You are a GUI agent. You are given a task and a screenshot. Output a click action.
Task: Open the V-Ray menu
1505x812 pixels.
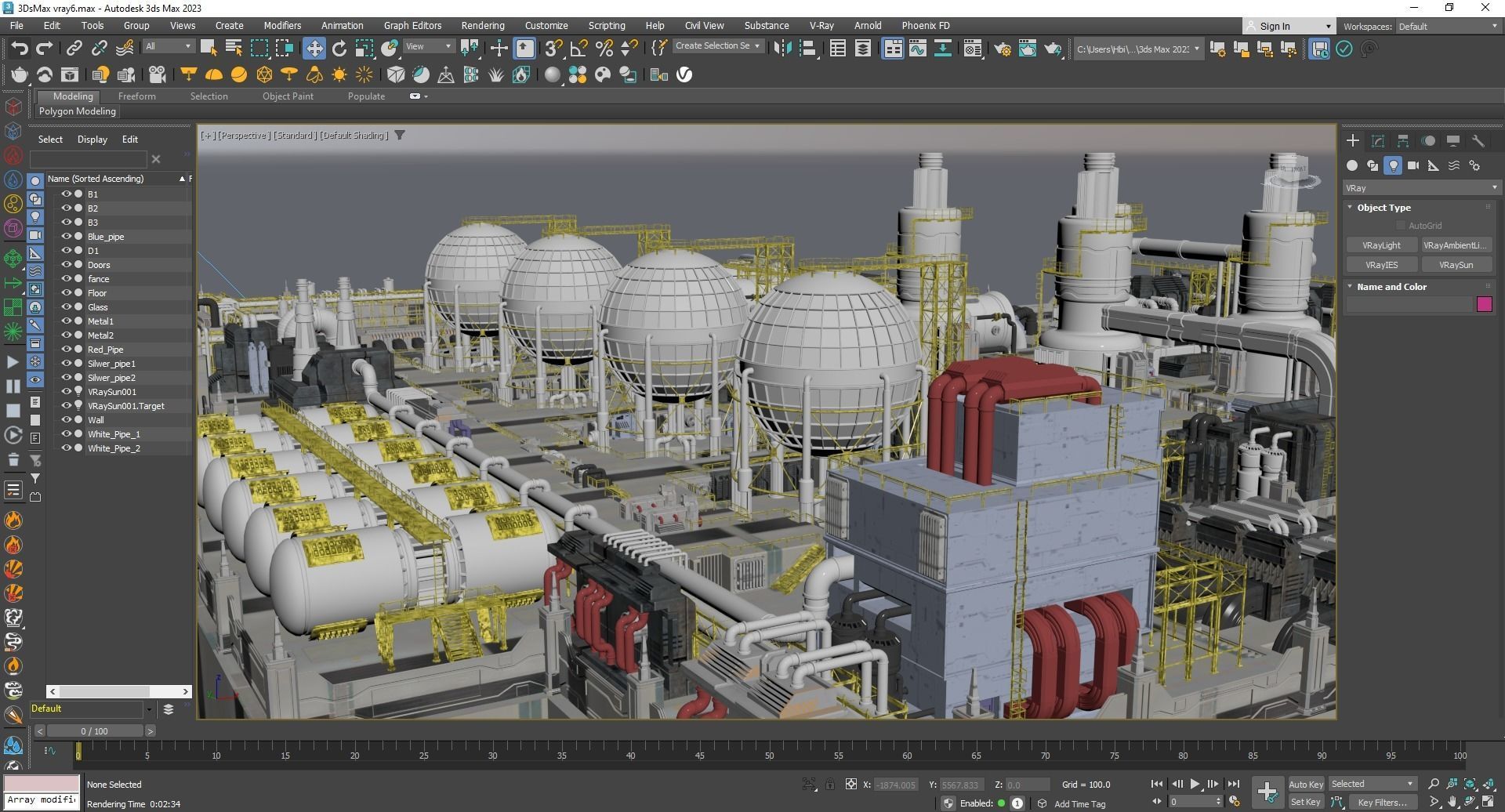tap(821, 26)
